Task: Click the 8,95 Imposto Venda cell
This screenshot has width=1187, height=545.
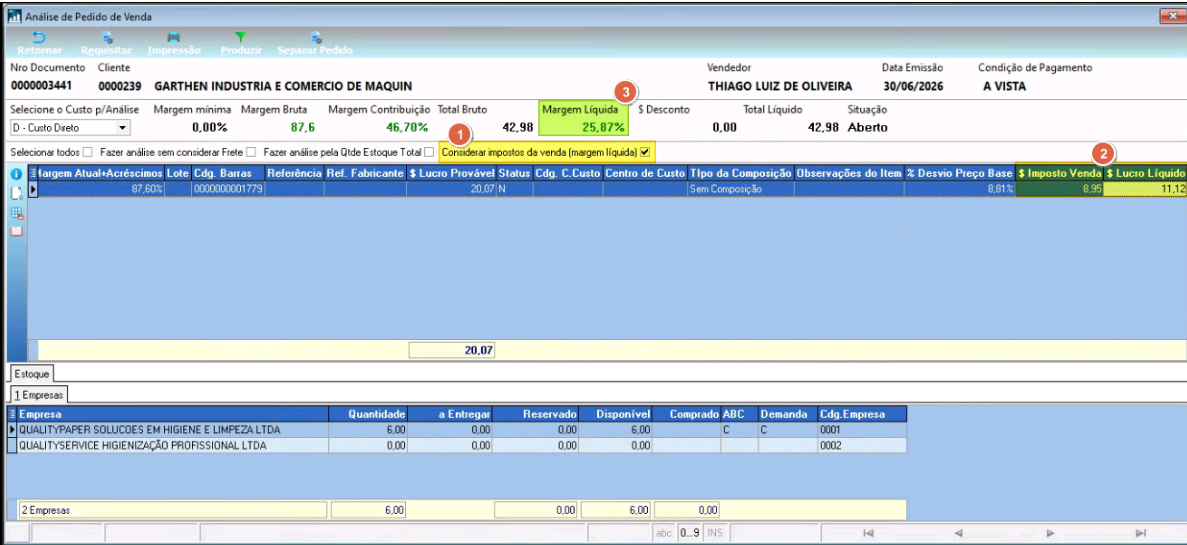Action: click(x=1059, y=188)
